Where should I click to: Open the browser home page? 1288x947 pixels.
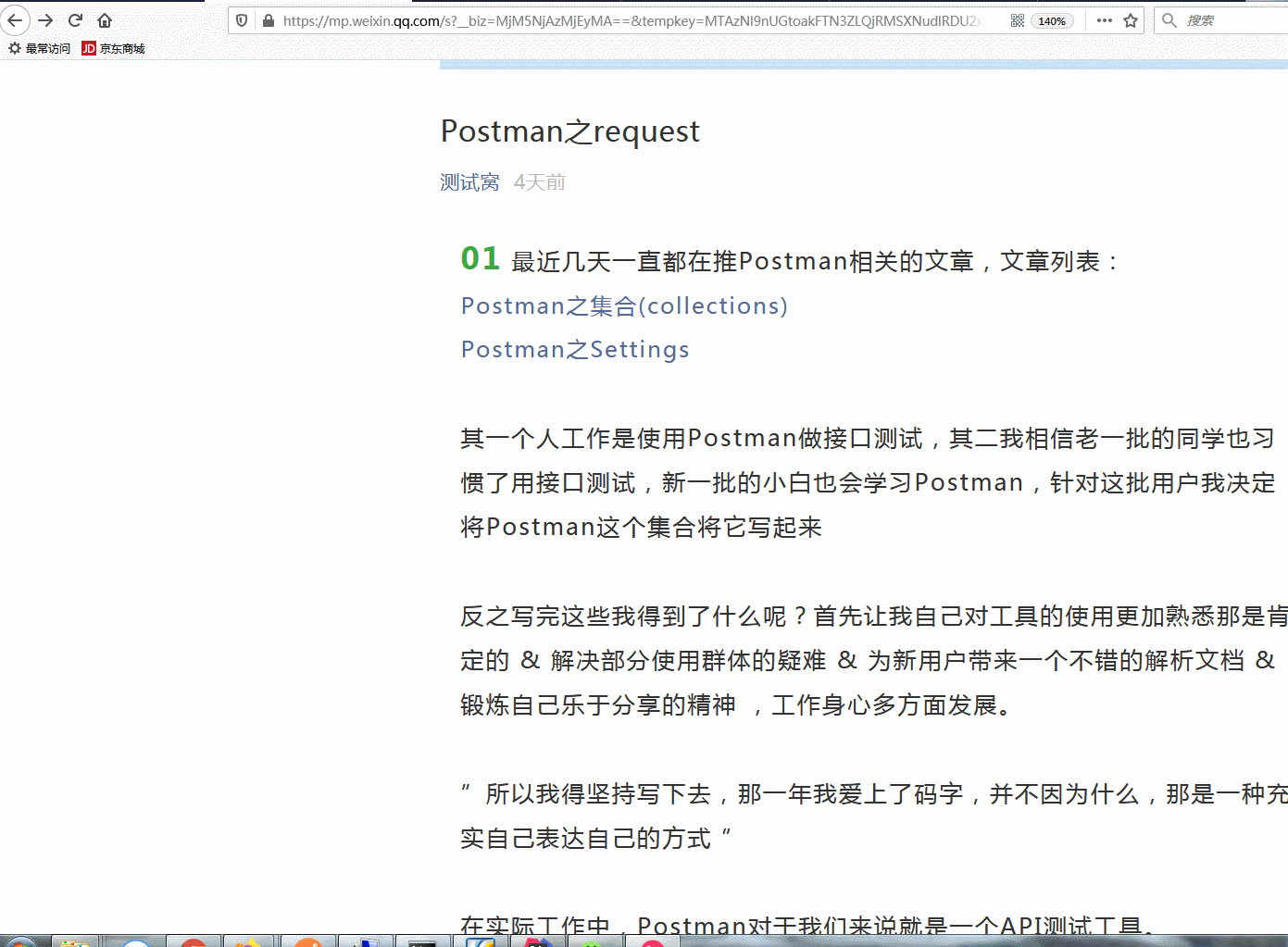(105, 19)
